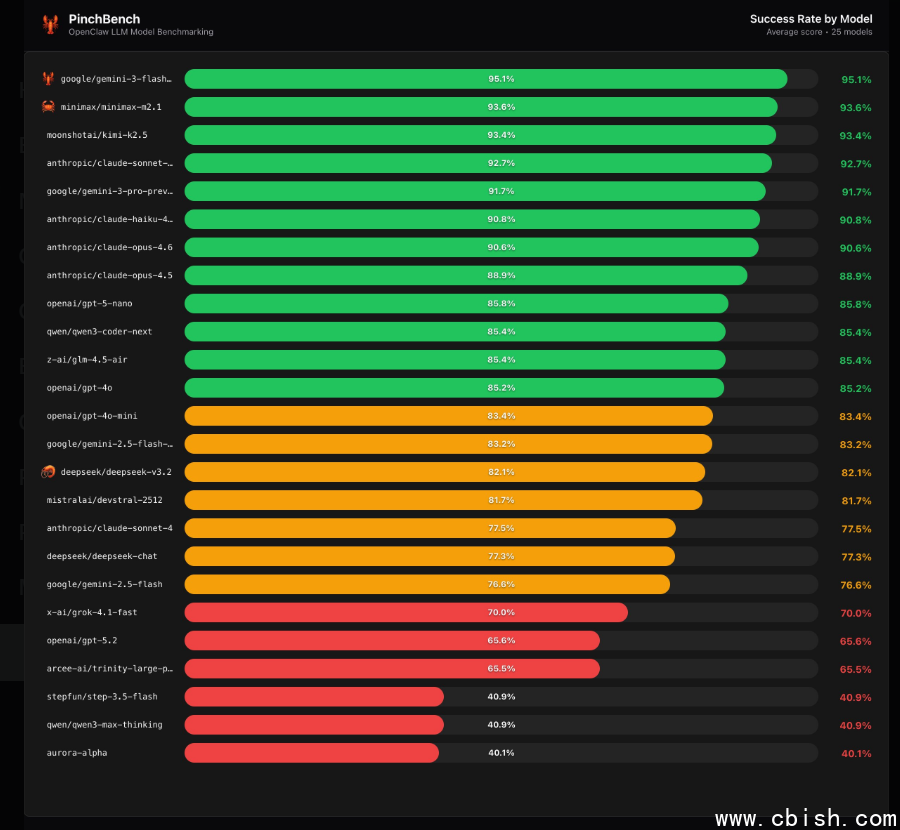Click the green bar for qwen/qwen3-coder-next

[x=455, y=331]
